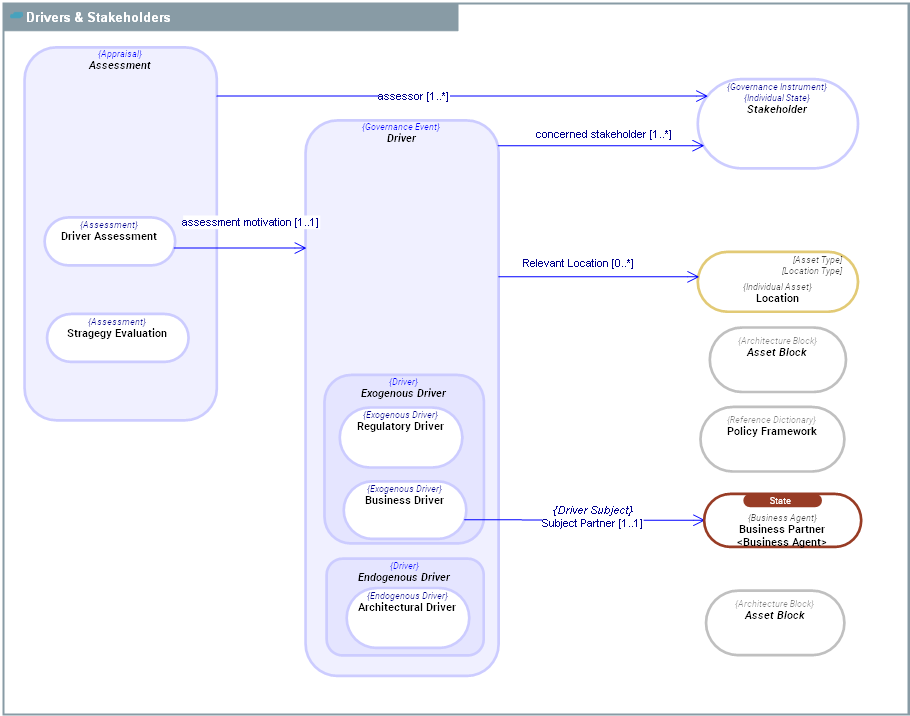Select the Business Partner node
Viewport: 910px width, 716px height.
tap(782, 530)
